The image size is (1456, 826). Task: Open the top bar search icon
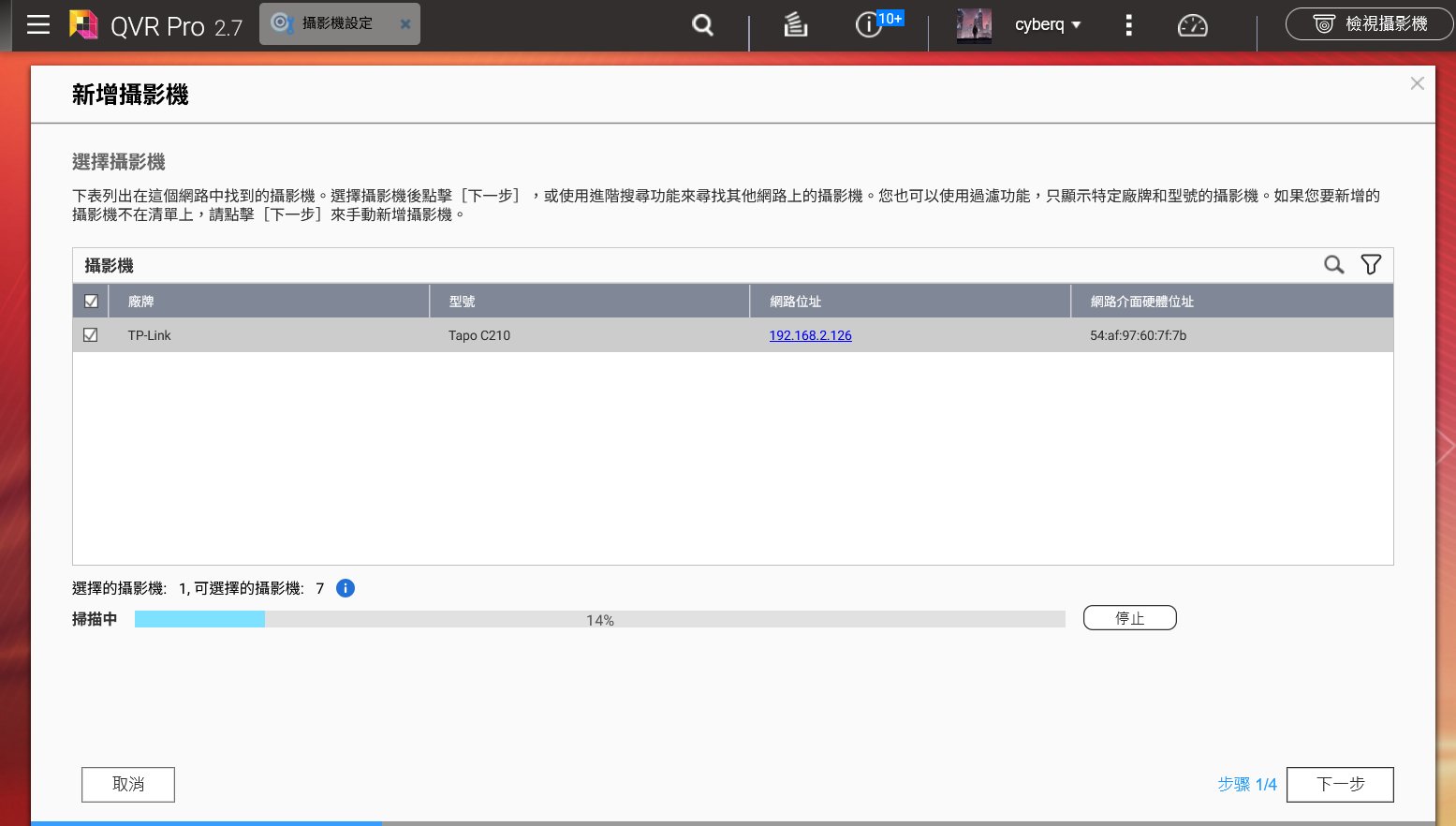(702, 25)
